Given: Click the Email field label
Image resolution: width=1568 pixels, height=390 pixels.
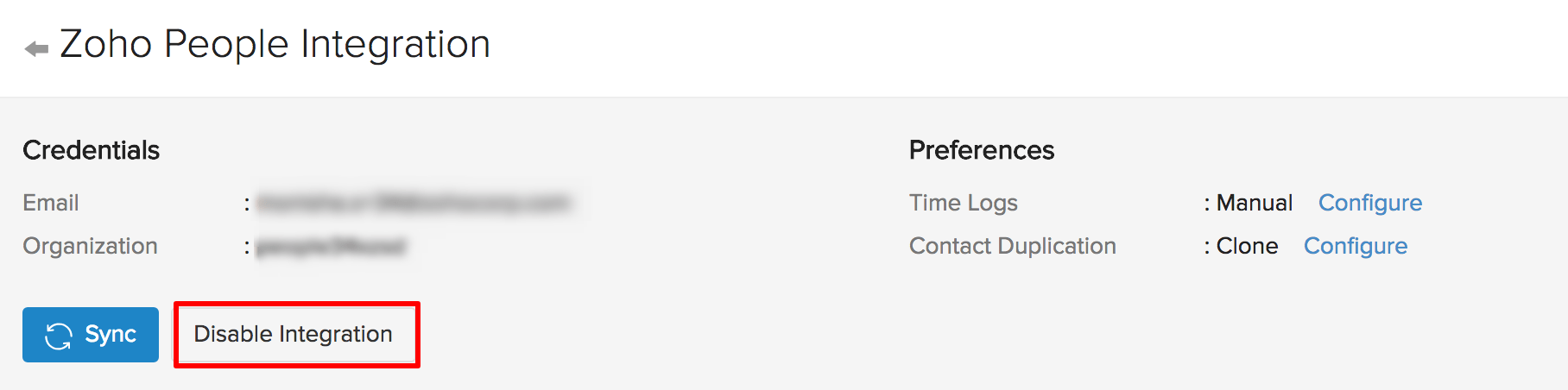Looking at the screenshot, I should point(51,203).
